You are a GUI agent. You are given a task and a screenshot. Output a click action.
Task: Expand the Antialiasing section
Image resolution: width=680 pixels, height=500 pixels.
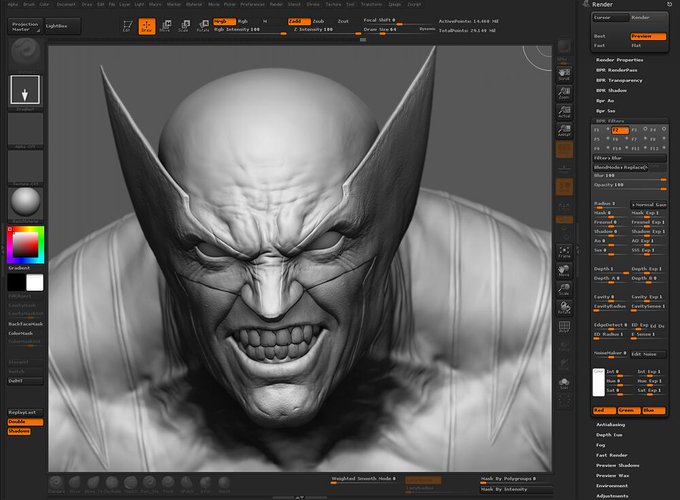[610, 425]
